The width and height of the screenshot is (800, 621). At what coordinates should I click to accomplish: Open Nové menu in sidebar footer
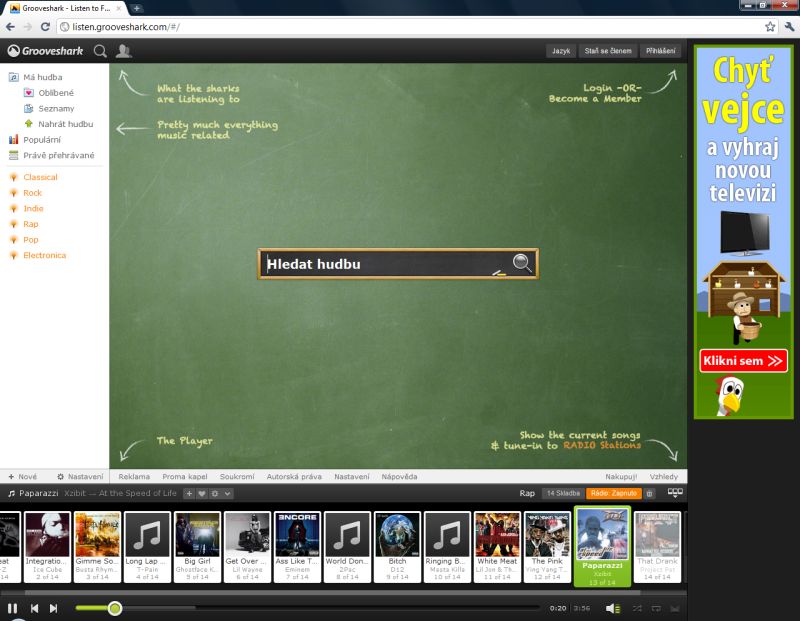(22, 477)
